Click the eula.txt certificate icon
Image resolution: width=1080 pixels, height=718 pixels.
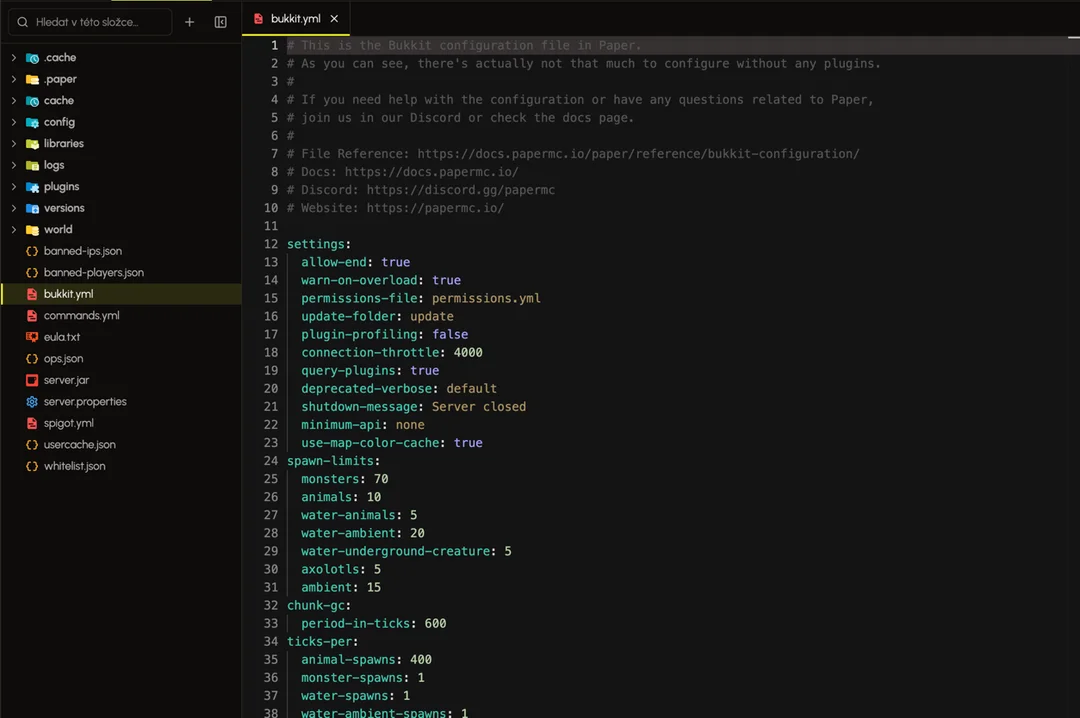point(32,337)
